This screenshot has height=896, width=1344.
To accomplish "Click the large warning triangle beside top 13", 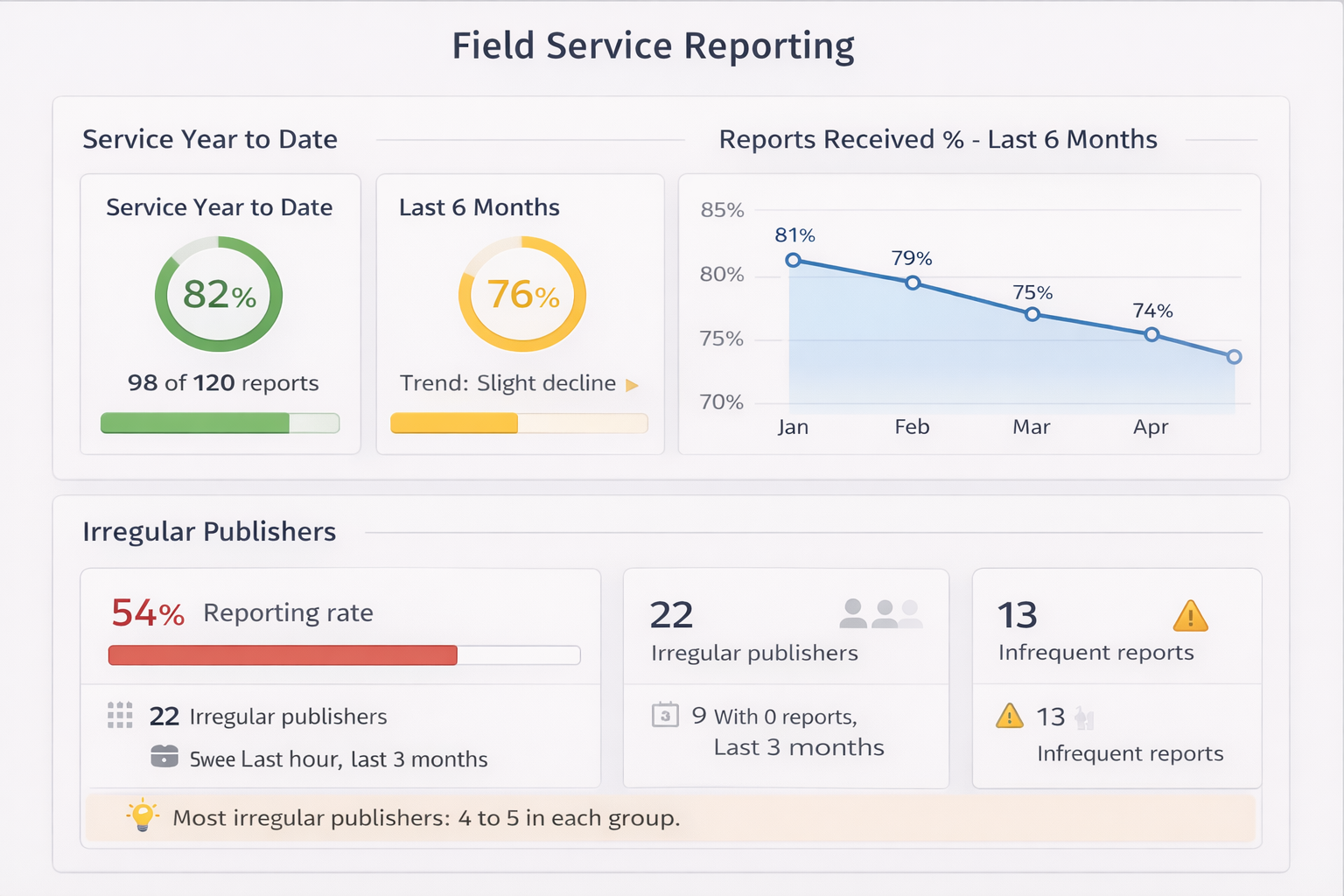I will click(1190, 616).
